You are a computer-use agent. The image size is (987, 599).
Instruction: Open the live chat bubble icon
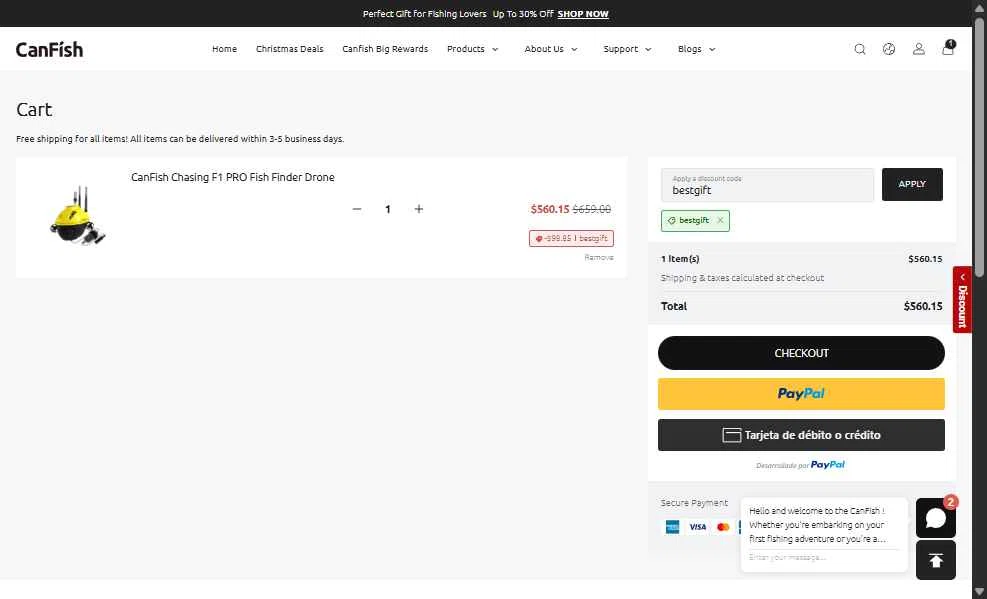(x=935, y=518)
